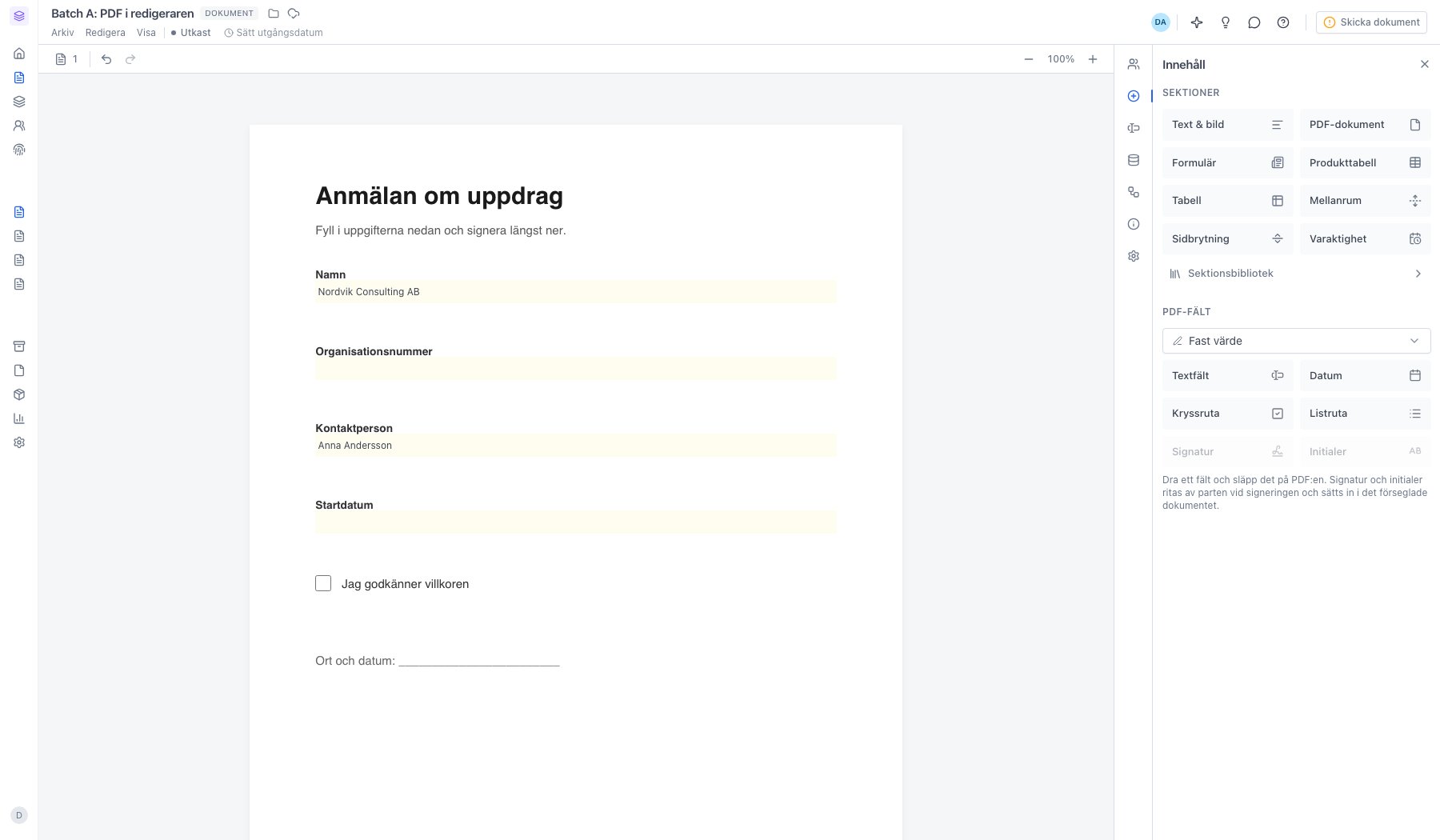Image resolution: width=1440 pixels, height=840 pixels.
Task: Open fingerprint icon in left sidebar
Action: [19, 150]
